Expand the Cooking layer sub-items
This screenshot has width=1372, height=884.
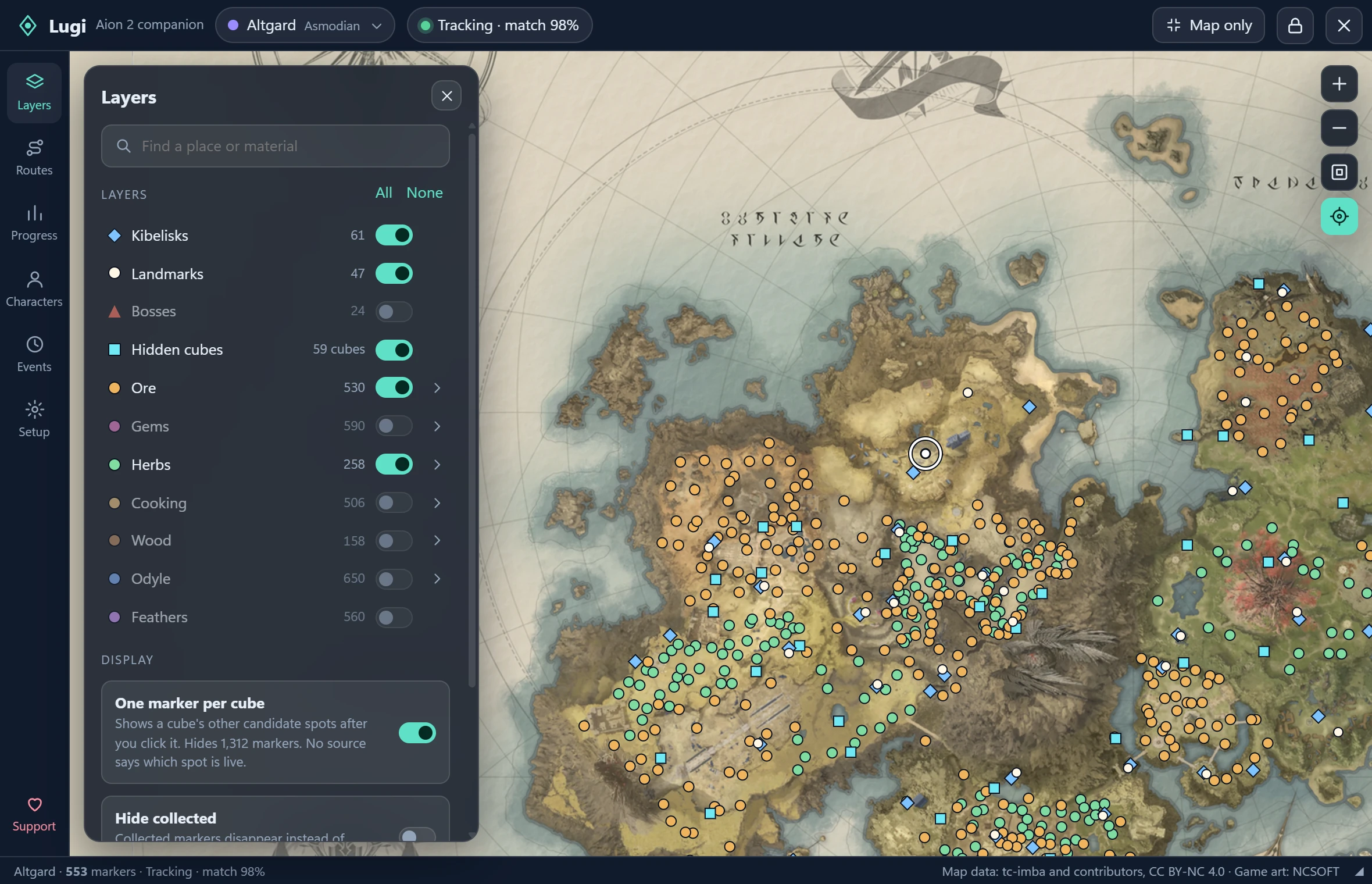[437, 503]
